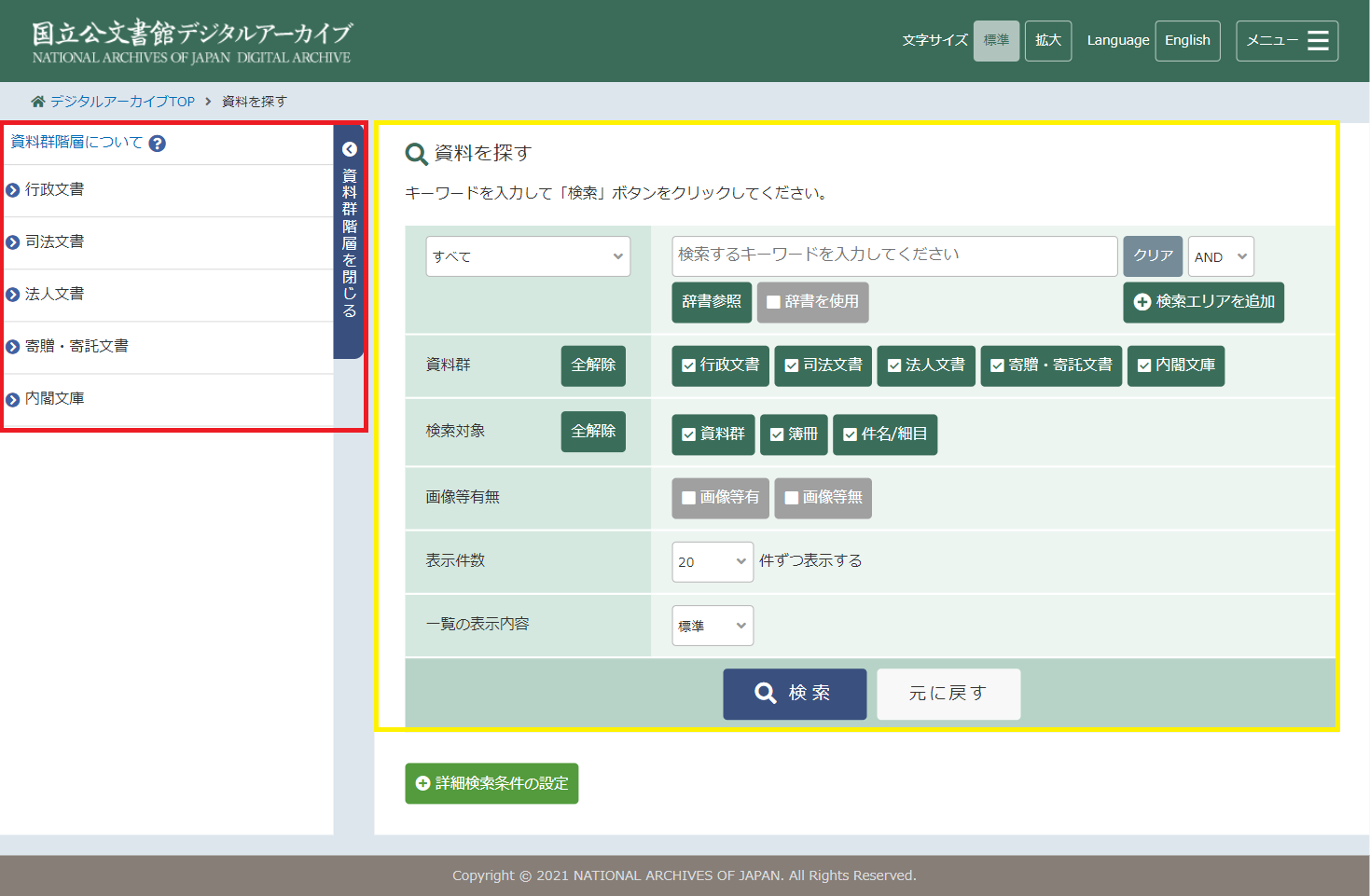Click 拡大 to enlarge text size
This screenshot has width=1370, height=896.
[x=1047, y=41]
